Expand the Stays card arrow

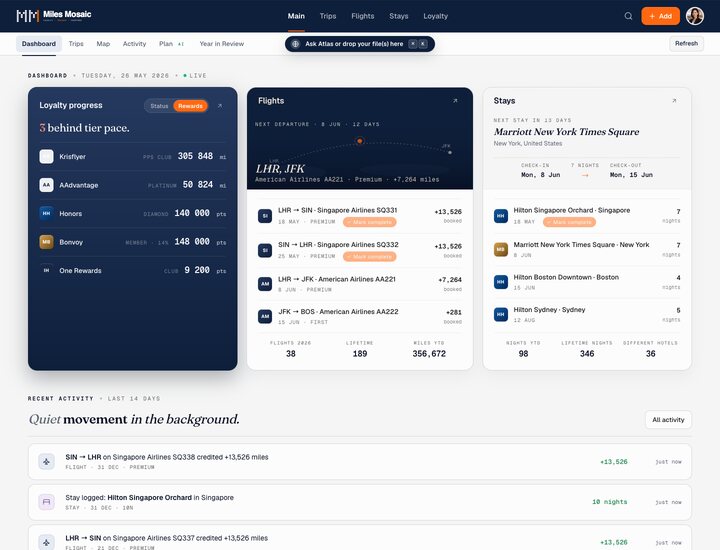coord(674,101)
